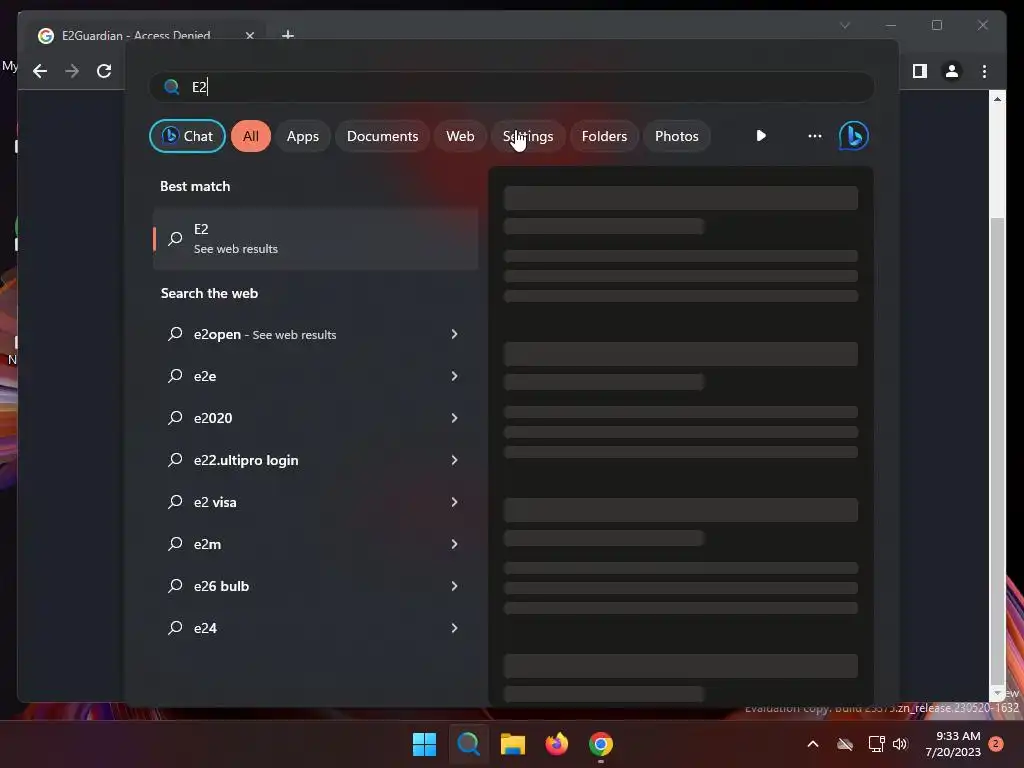1024x768 pixels.
Task: Open Chrome tab search dropdown arrow
Action: click(845, 25)
